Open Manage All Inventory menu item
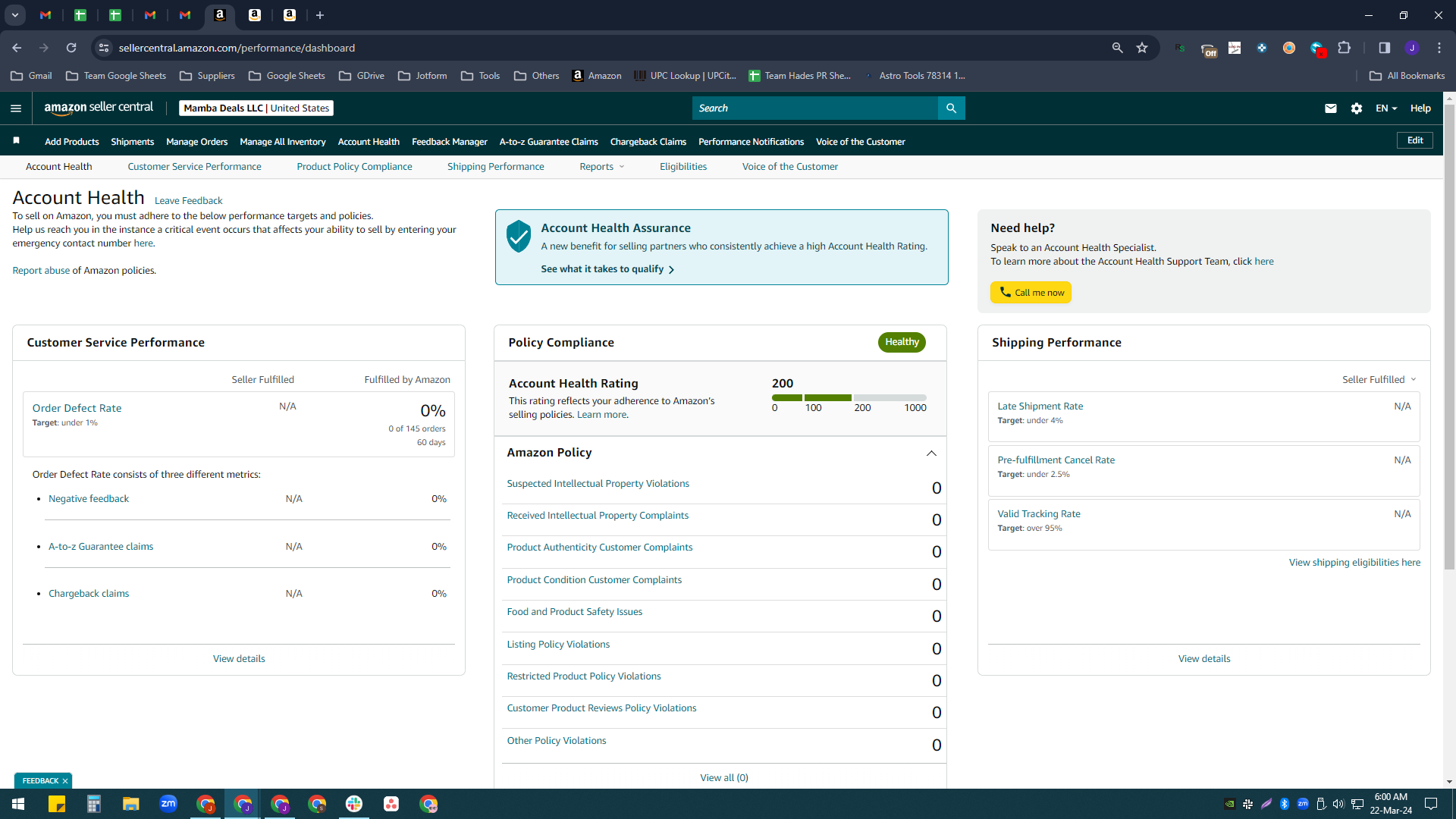 [282, 142]
